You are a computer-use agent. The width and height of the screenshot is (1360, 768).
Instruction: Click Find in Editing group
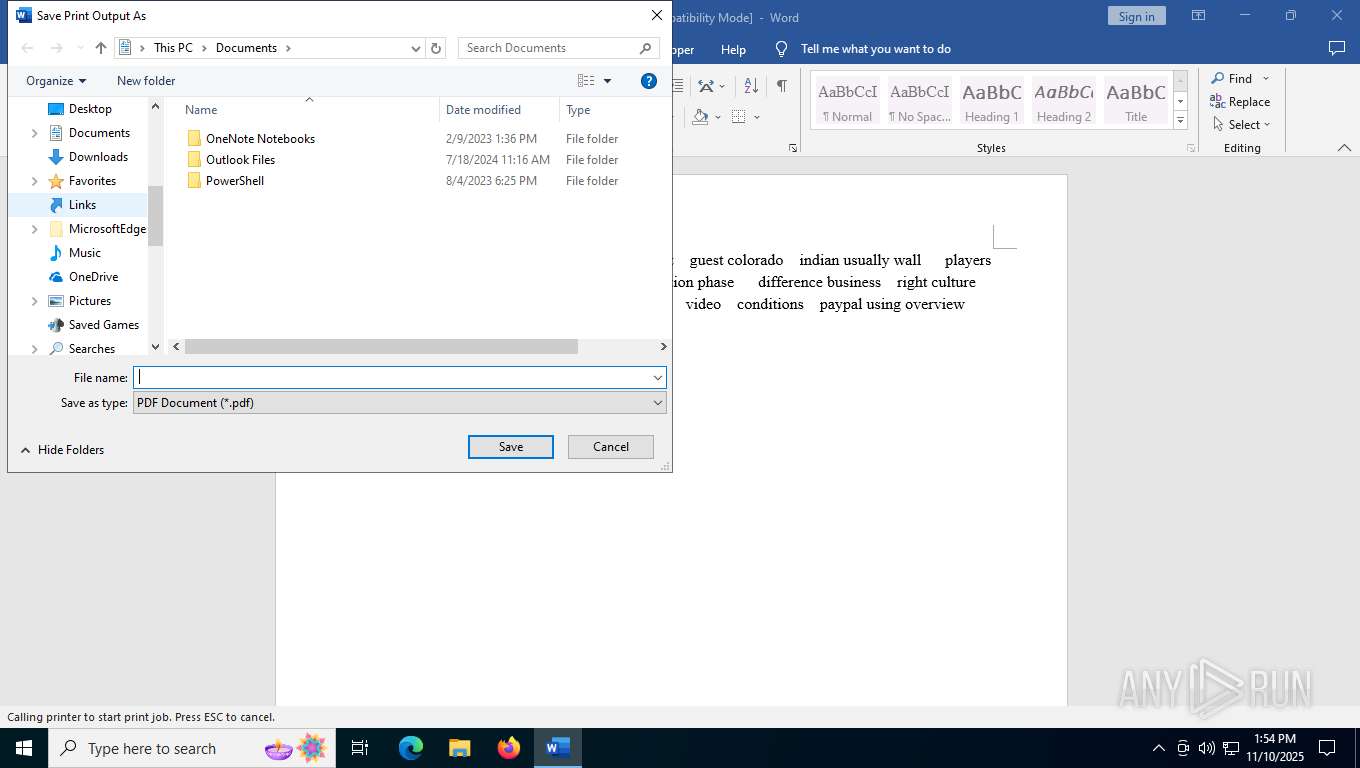click(1232, 78)
